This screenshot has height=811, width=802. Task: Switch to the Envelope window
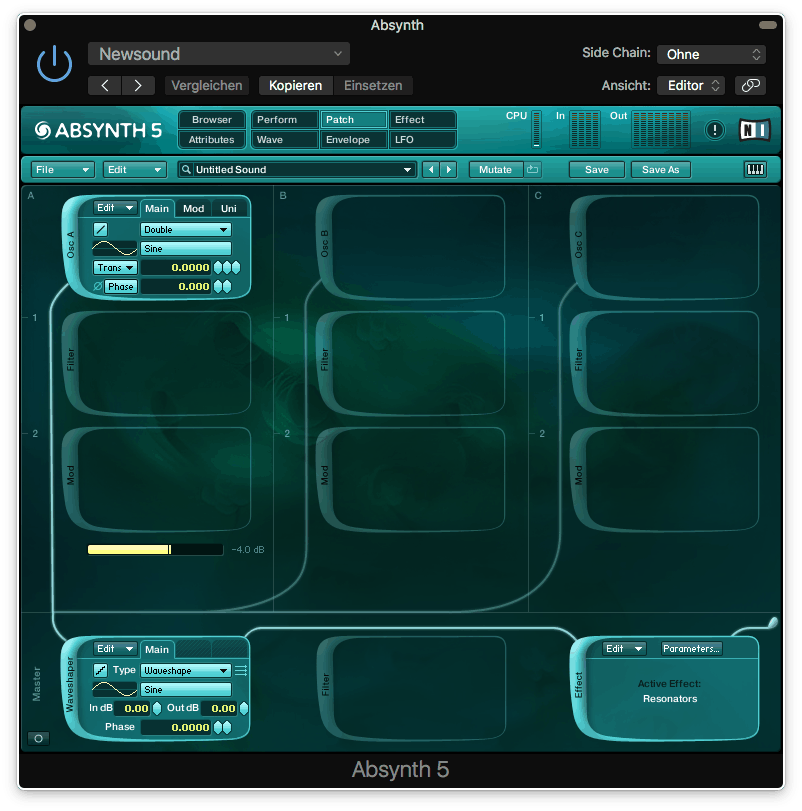tap(347, 140)
